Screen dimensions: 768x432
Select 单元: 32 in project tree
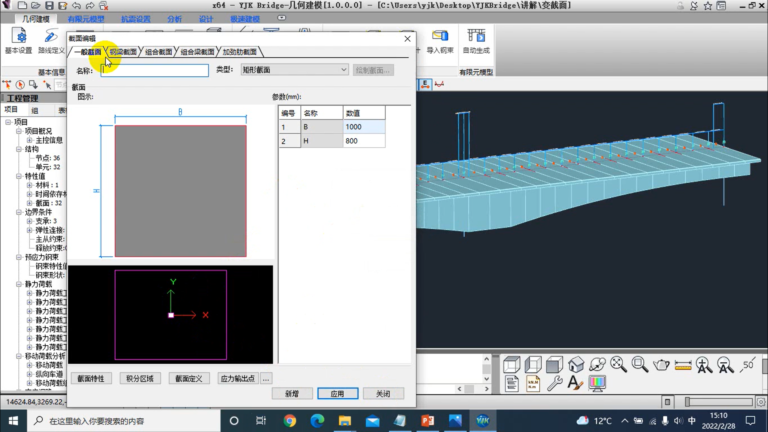pos(48,167)
